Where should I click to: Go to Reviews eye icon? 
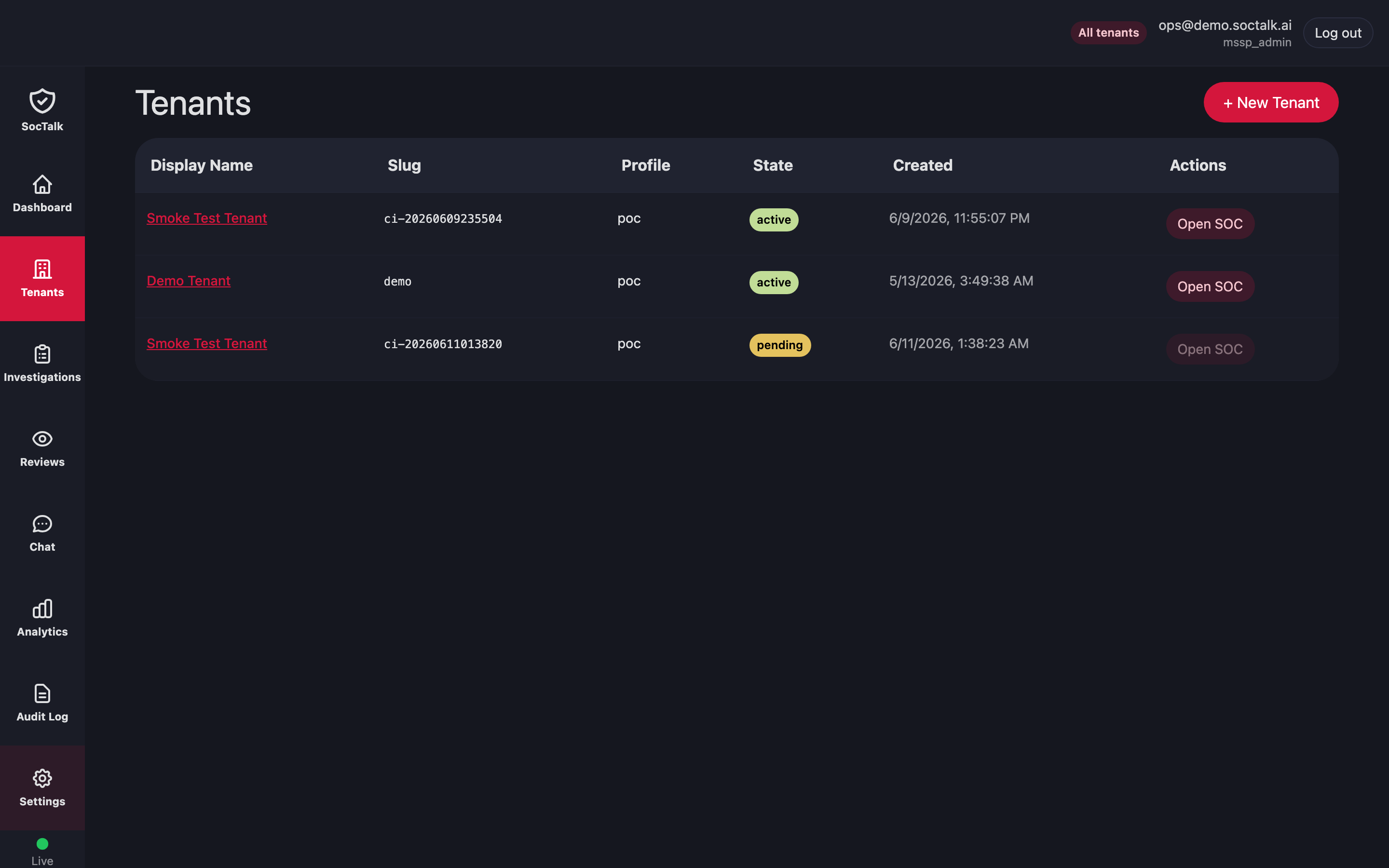pos(42,439)
